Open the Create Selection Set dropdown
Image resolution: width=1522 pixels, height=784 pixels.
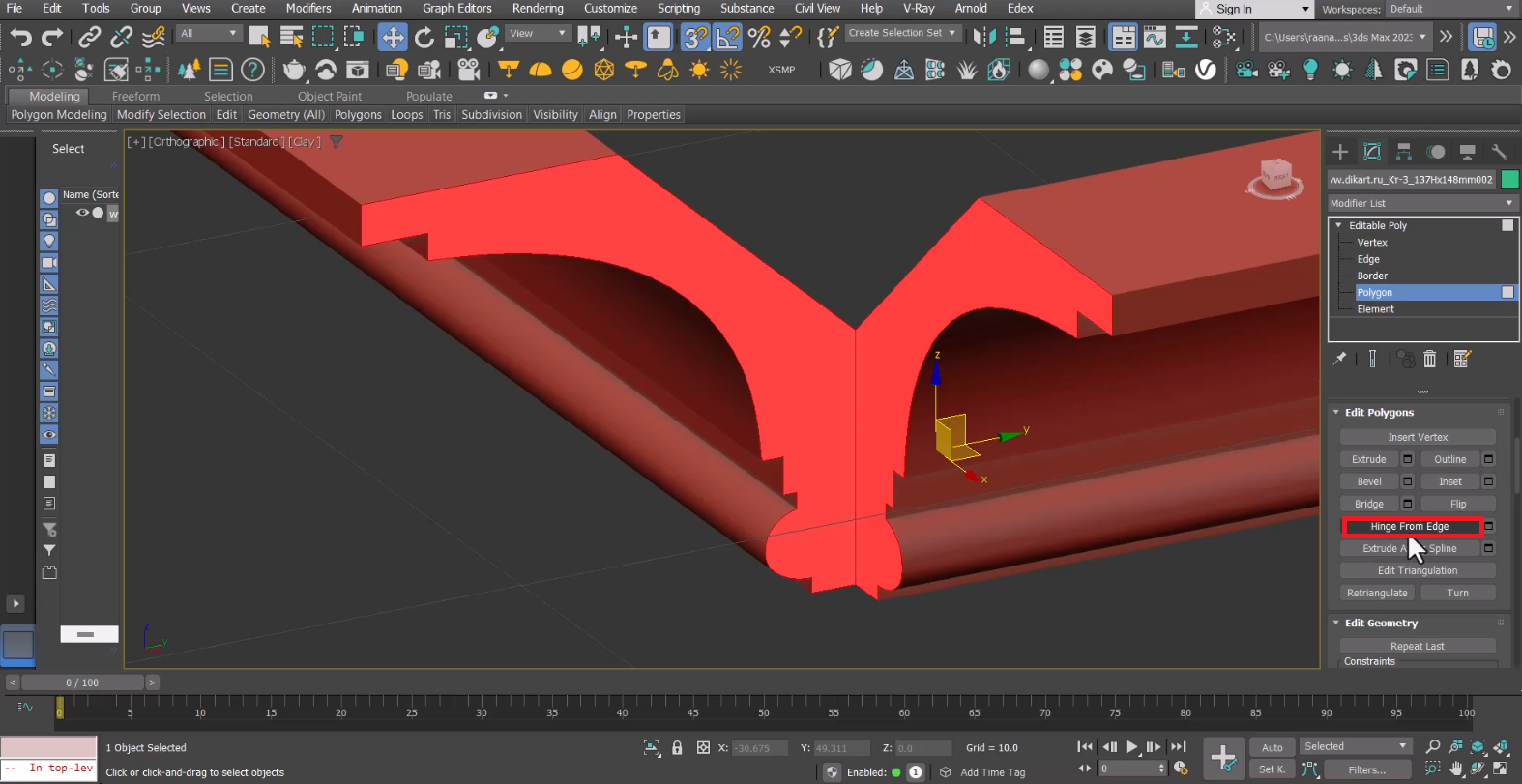[901, 33]
